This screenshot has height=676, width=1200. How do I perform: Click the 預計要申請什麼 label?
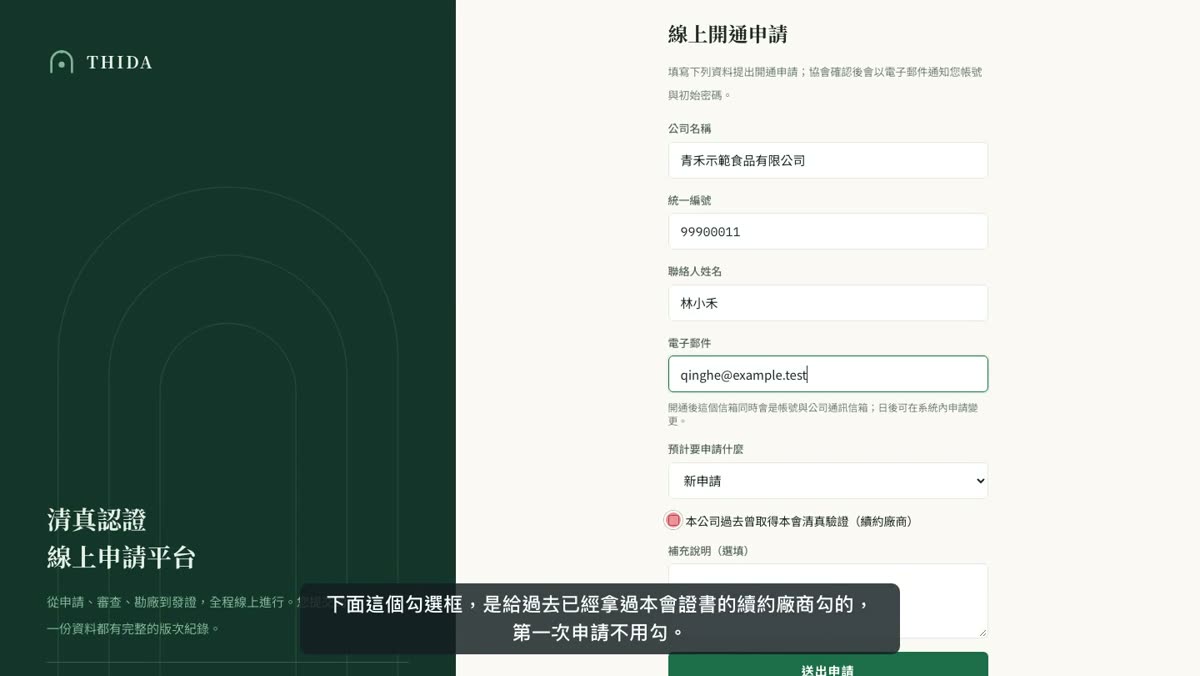706,449
